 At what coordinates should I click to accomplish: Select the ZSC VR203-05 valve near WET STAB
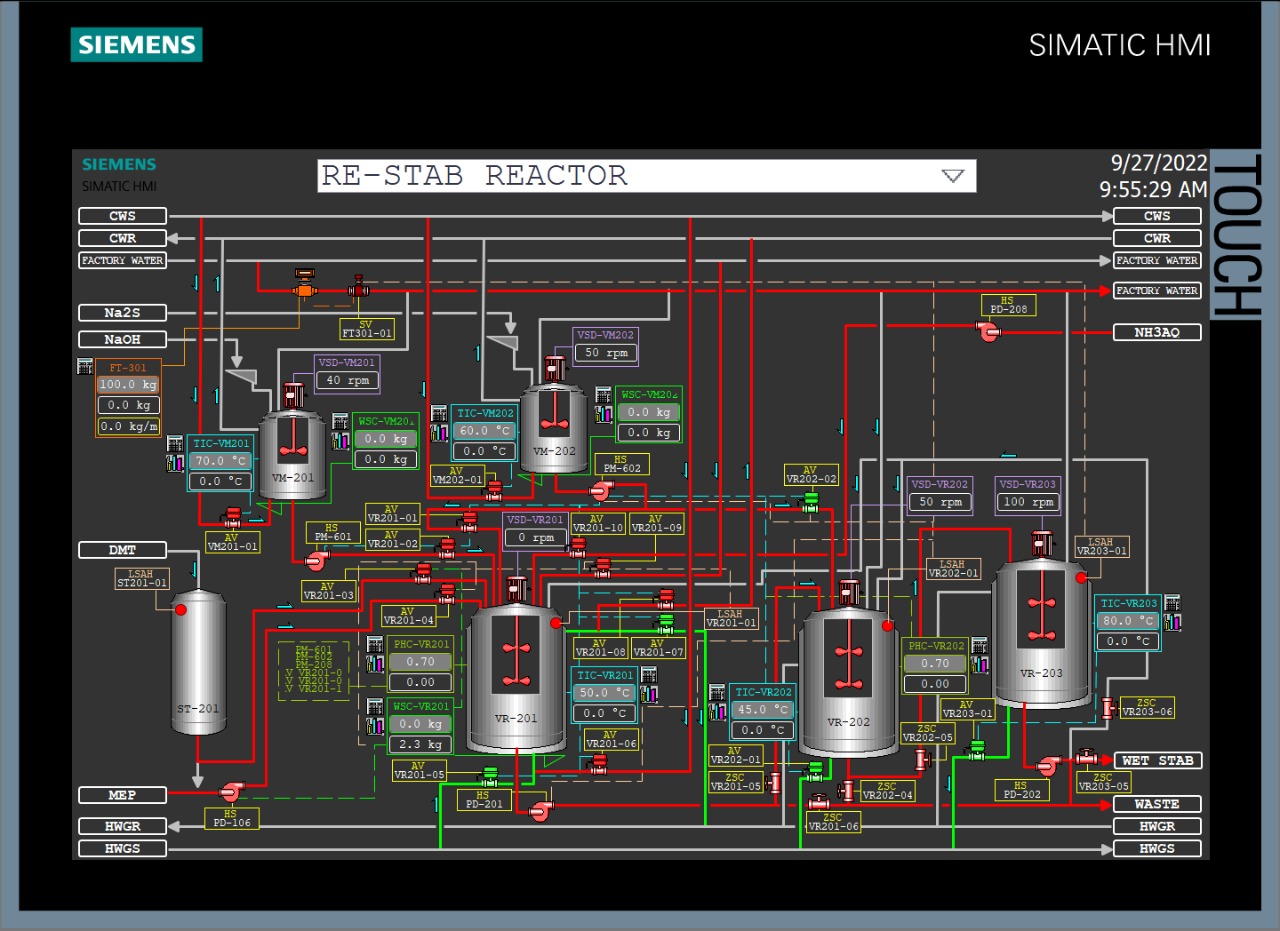(1087, 758)
